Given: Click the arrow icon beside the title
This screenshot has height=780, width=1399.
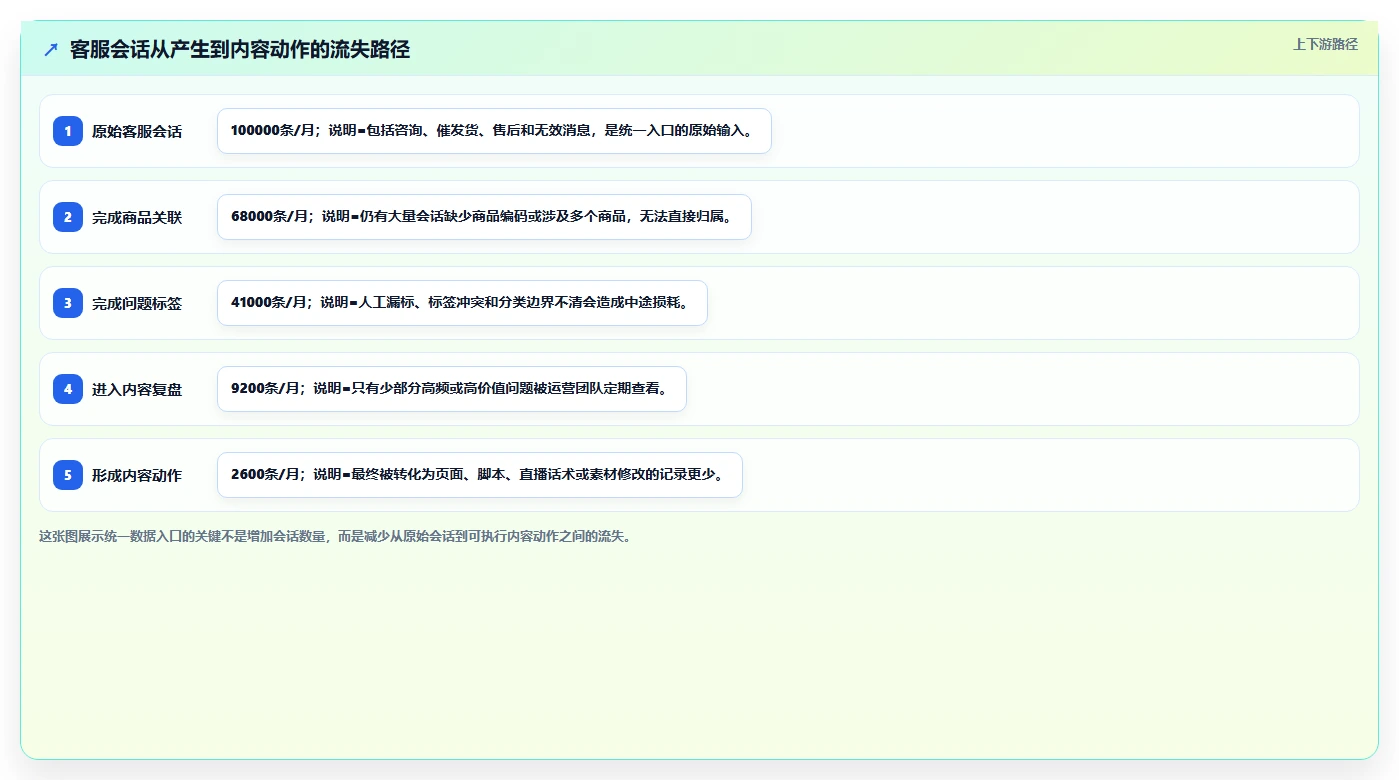Looking at the screenshot, I should (x=51, y=50).
